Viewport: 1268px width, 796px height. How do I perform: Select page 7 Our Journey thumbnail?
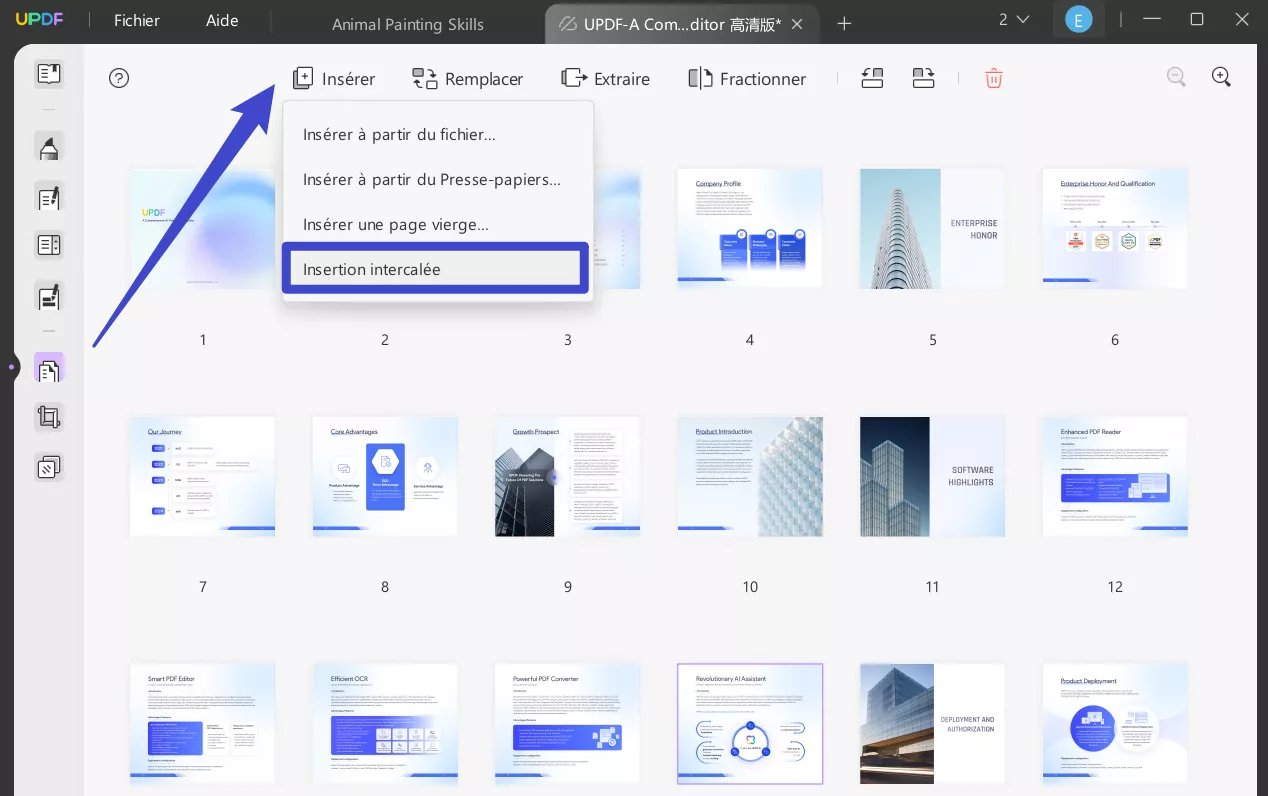coord(203,476)
